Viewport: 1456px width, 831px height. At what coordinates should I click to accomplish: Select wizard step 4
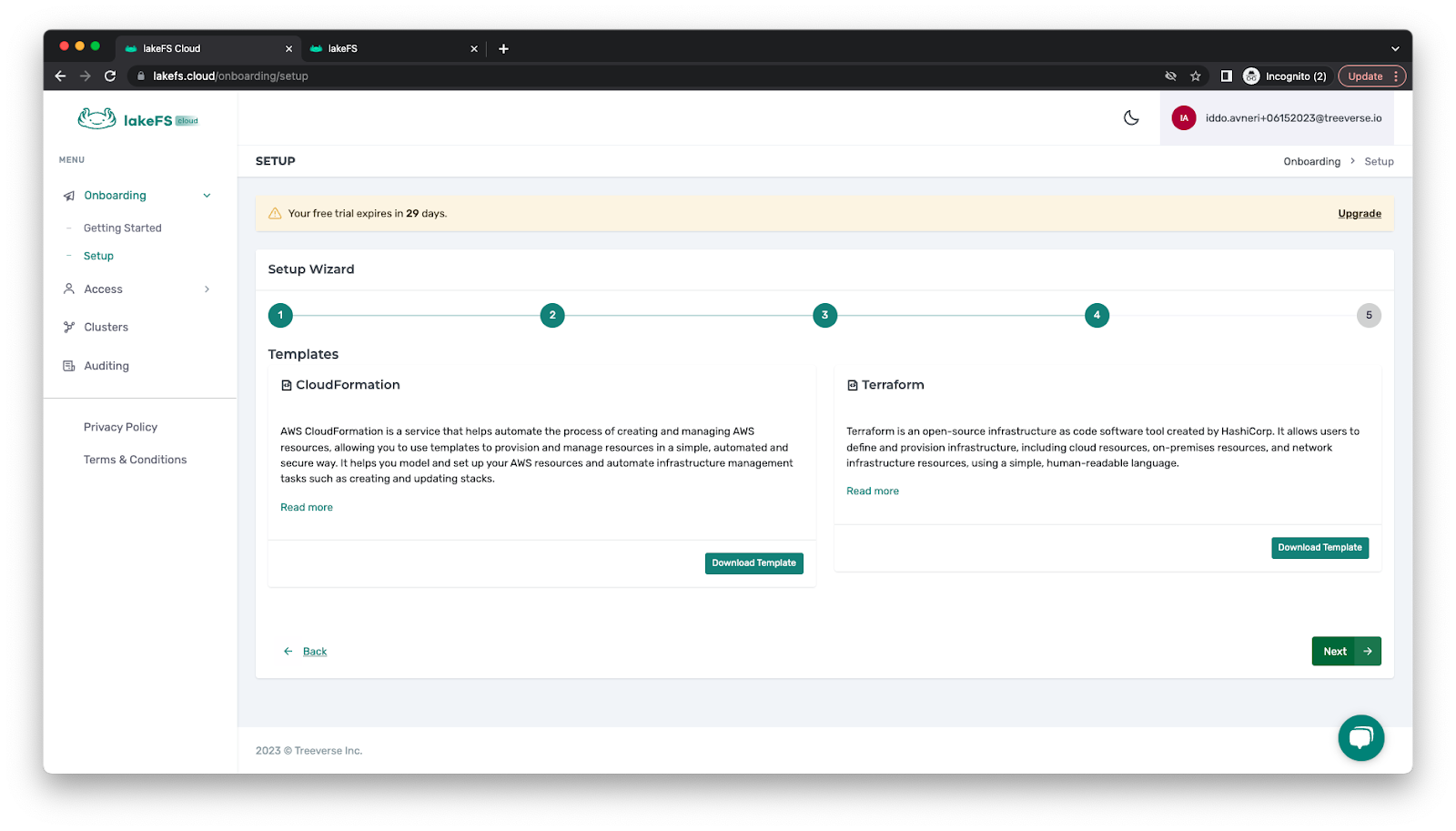1097,316
